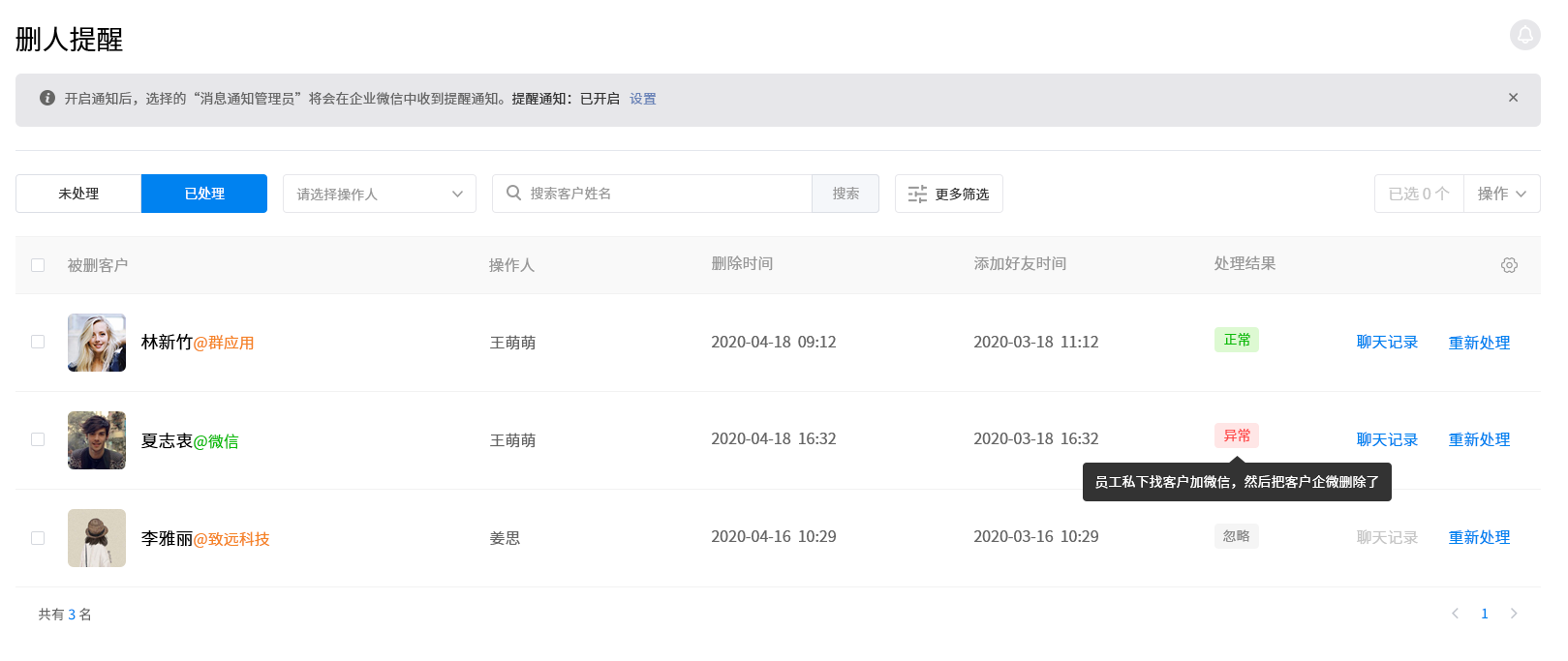Select the 已处理 tab

click(204, 194)
